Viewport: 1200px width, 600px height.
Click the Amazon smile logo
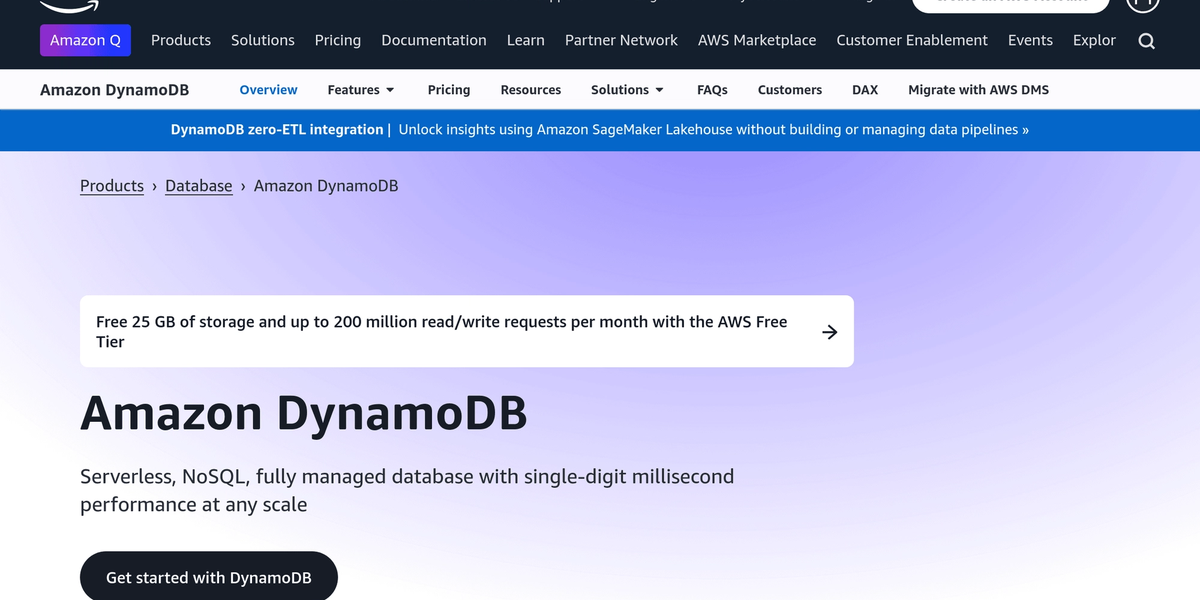pyautogui.click(x=67, y=5)
